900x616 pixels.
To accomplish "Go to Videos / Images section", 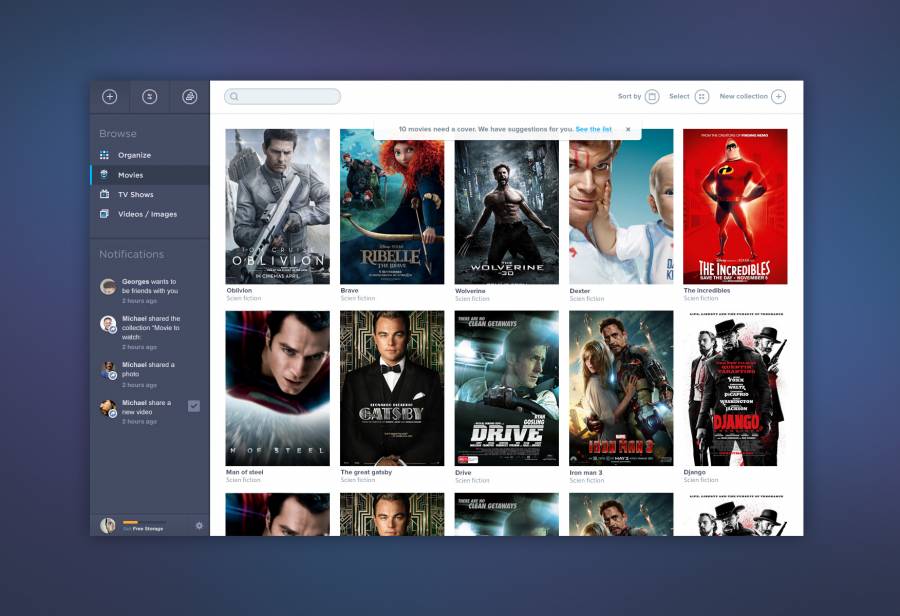I will click(147, 214).
